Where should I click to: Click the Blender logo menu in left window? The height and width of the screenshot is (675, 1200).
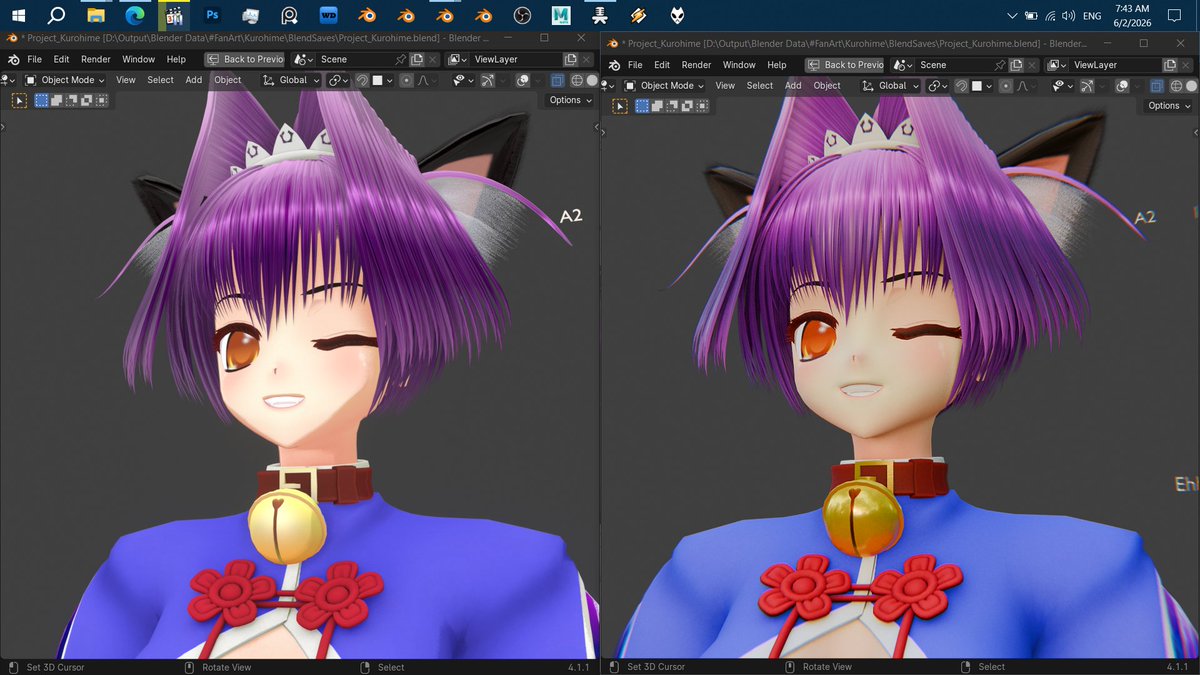[14, 60]
